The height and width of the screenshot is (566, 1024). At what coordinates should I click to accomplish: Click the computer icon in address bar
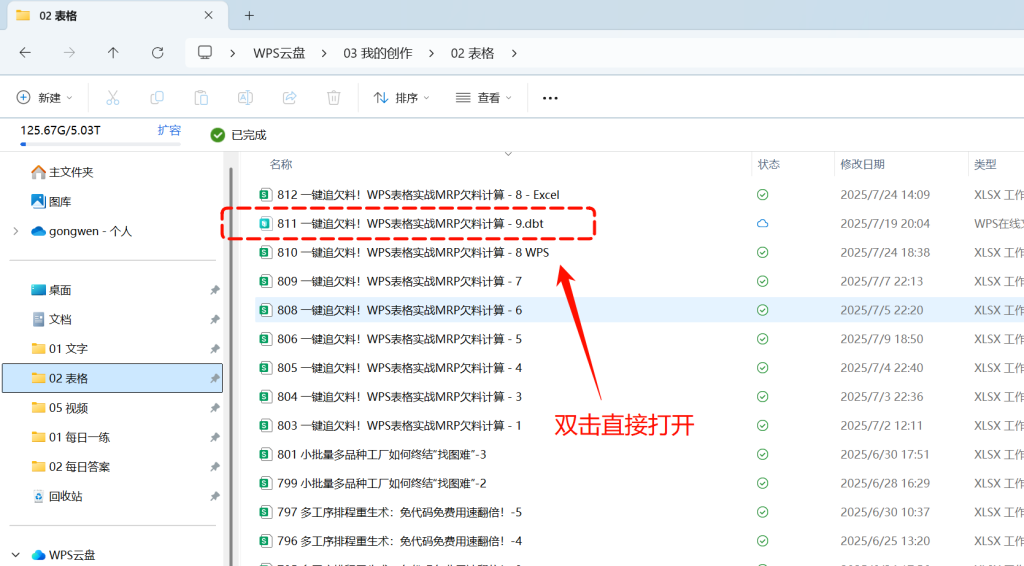(x=205, y=53)
